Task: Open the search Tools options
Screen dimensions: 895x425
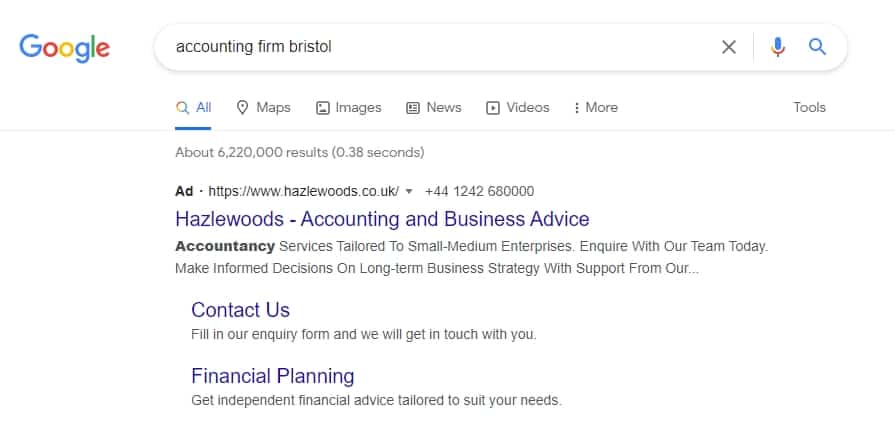Action: (x=809, y=108)
